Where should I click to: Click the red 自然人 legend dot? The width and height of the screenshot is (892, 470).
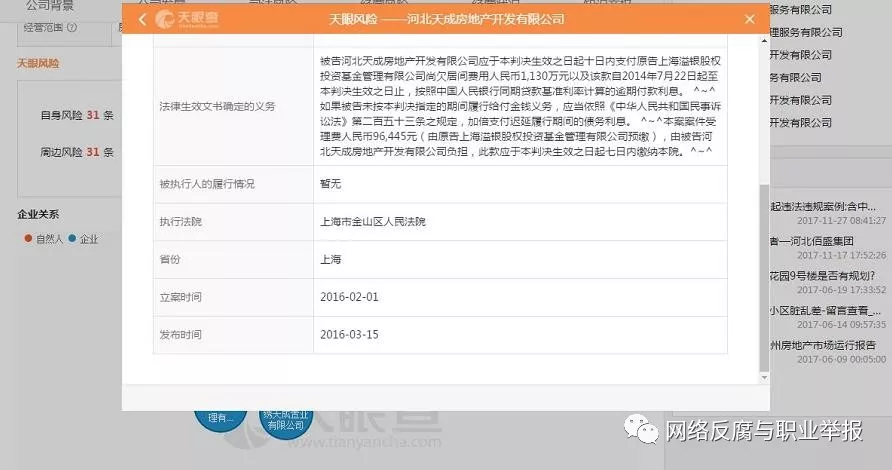[x=28, y=238]
